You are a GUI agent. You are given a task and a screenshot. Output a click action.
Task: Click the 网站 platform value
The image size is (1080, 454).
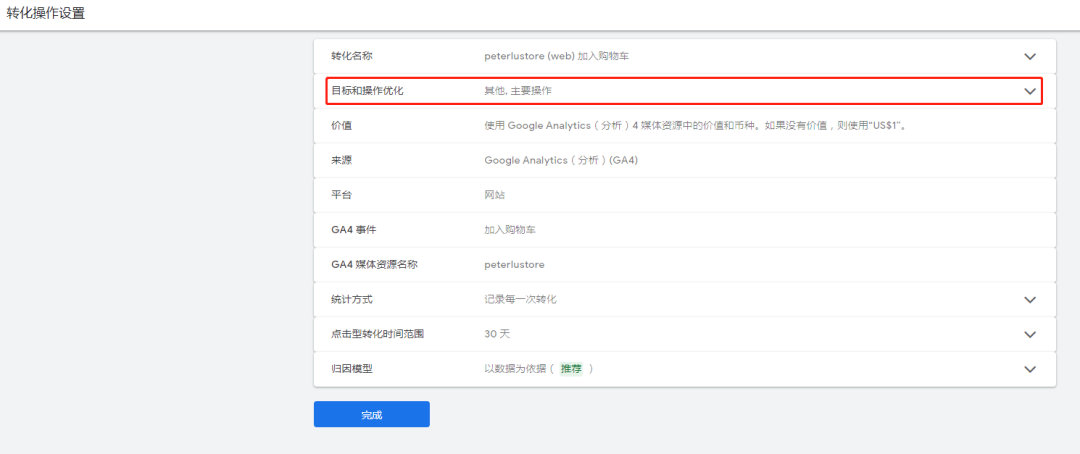coord(495,195)
